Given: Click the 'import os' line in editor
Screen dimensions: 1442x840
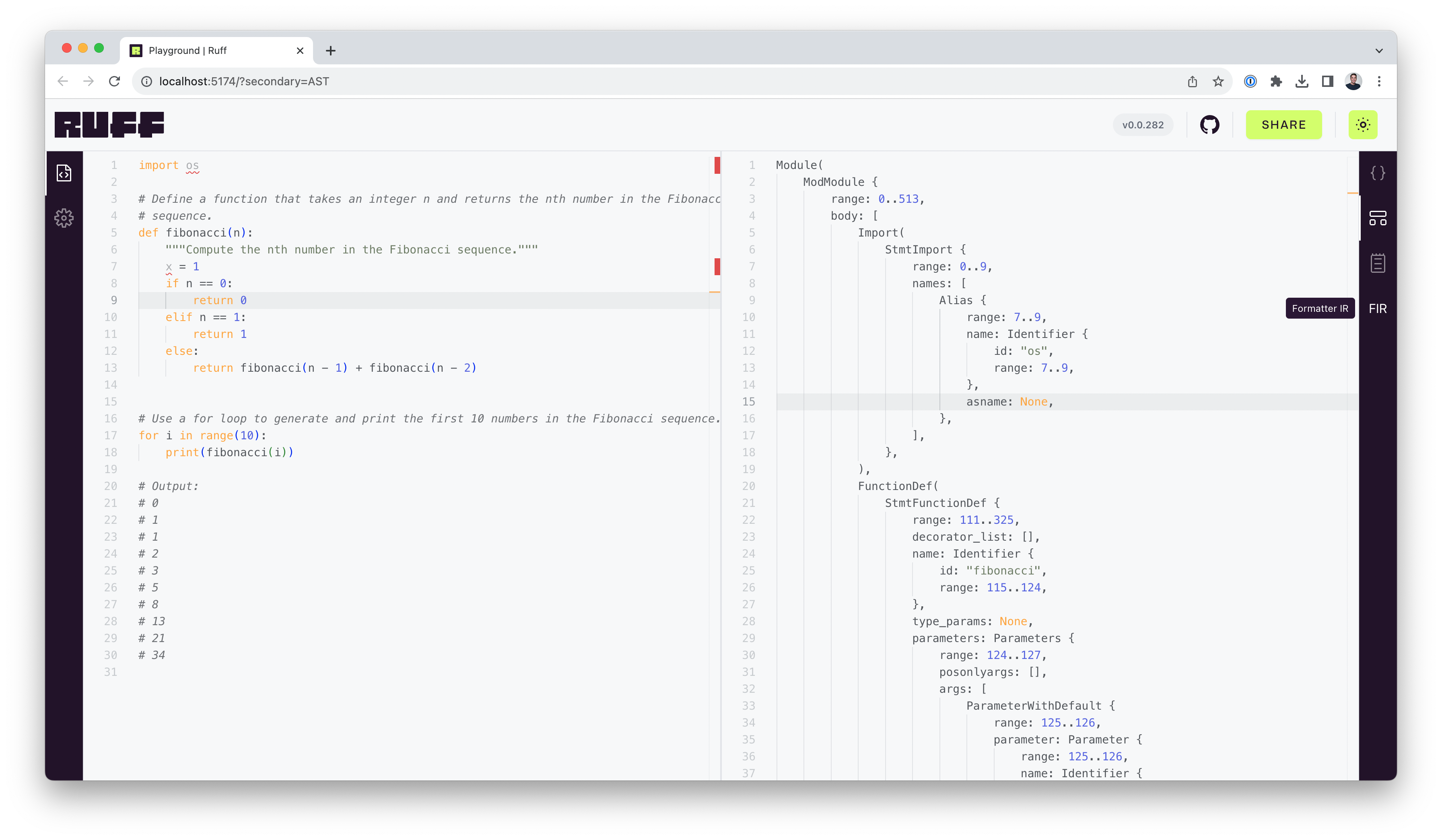Looking at the screenshot, I should pos(168,165).
